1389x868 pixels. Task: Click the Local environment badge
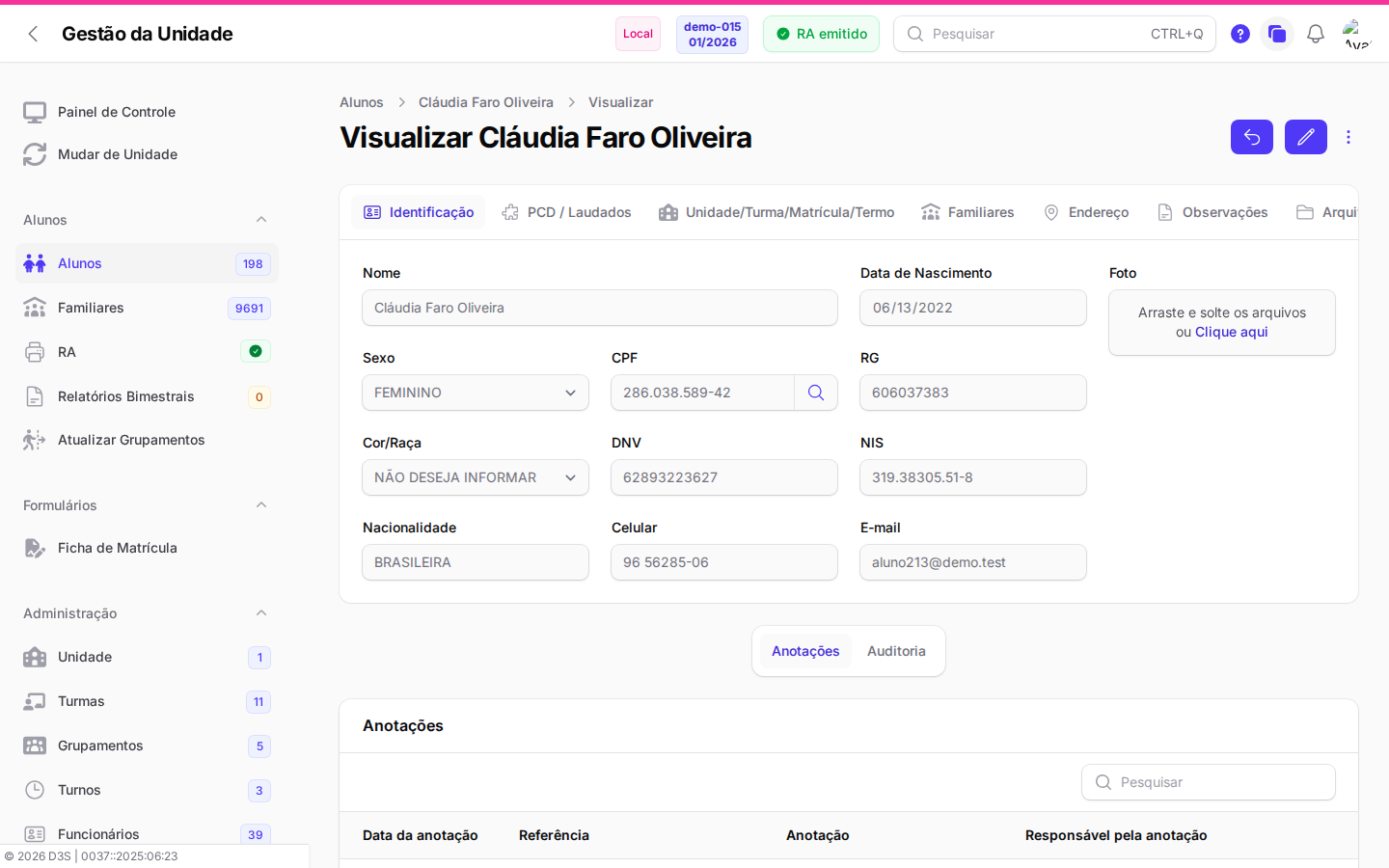coord(638,34)
